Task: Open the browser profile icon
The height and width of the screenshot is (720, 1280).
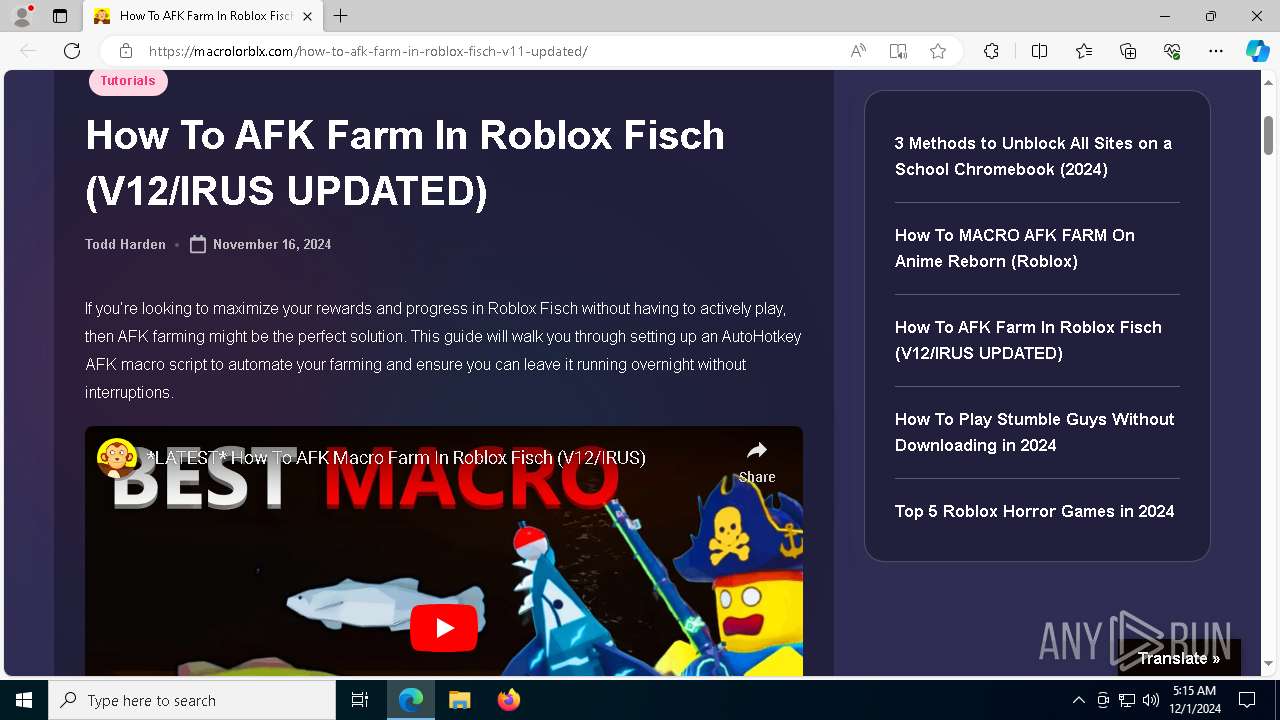Action: (x=22, y=16)
